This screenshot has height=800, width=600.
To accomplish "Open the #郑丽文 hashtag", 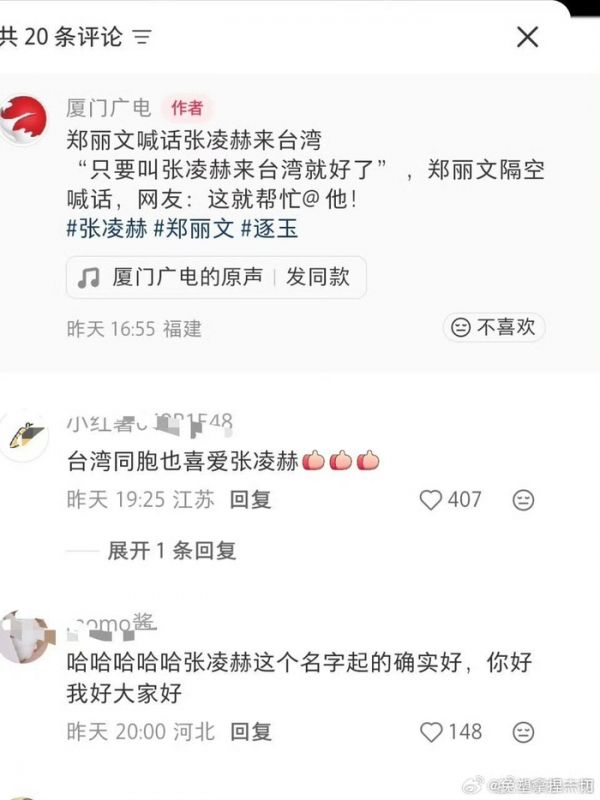I will pyautogui.click(x=194, y=229).
